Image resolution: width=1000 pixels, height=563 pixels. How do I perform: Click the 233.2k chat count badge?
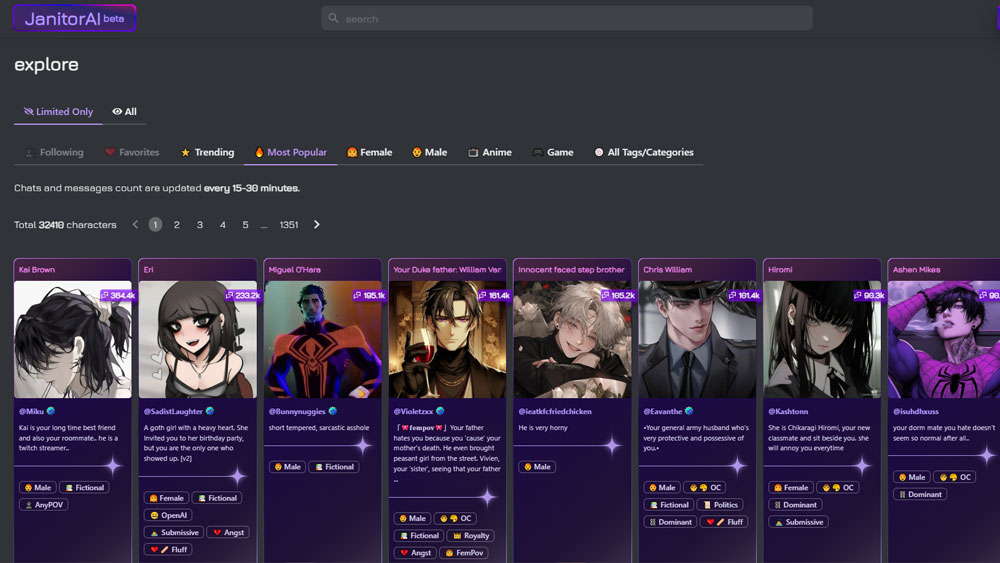click(243, 295)
